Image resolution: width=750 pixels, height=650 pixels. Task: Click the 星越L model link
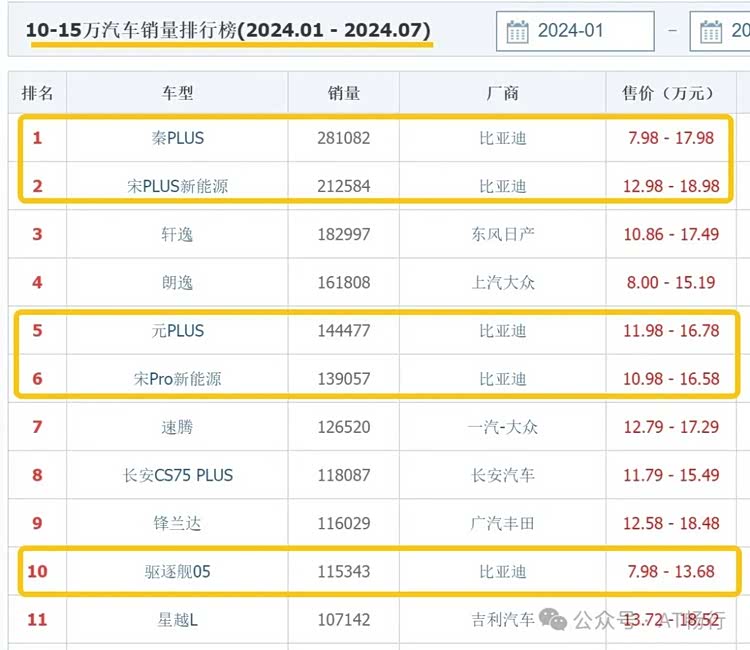(177, 619)
